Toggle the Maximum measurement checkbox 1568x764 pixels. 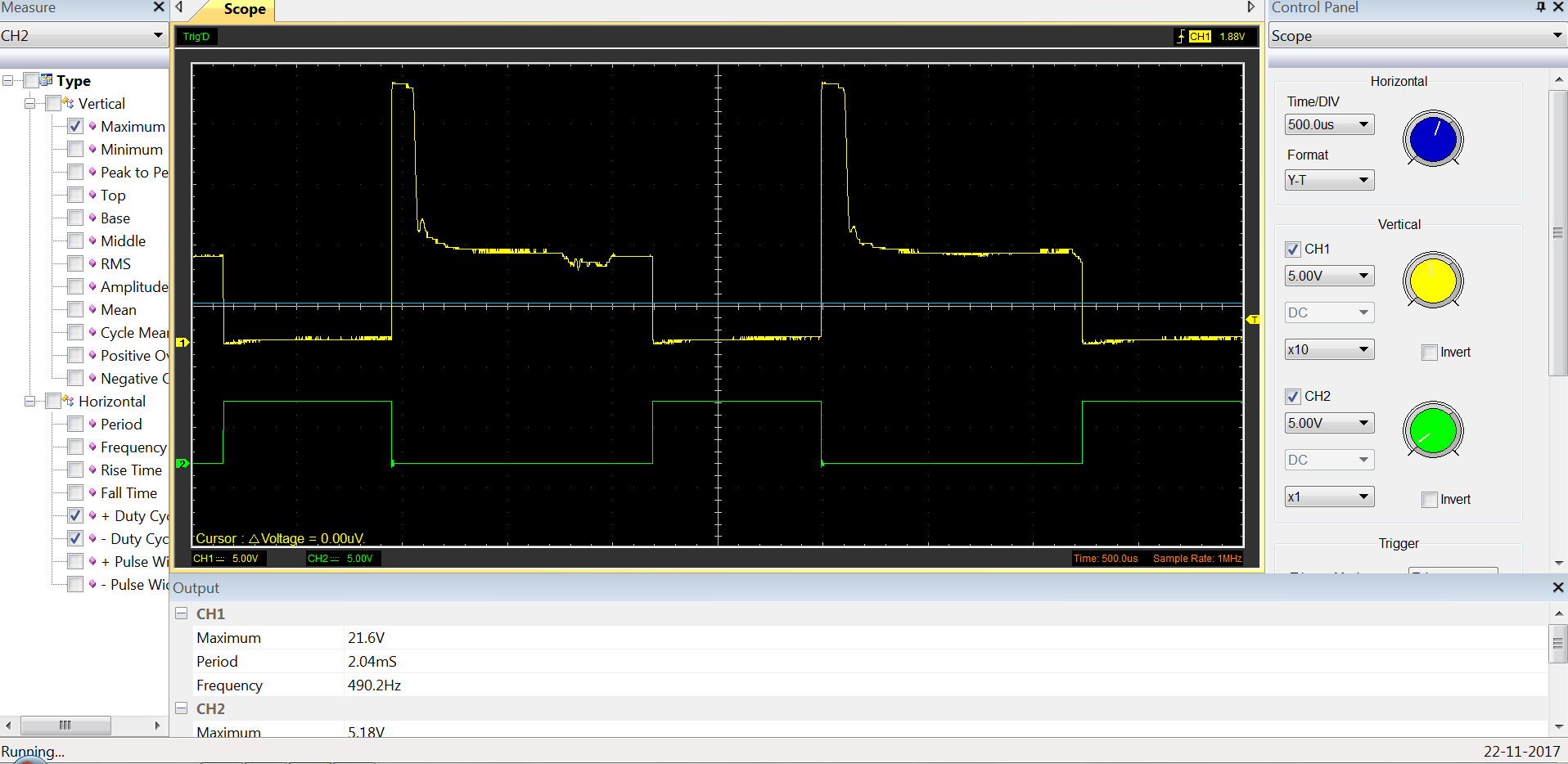click(x=75, y=126)
